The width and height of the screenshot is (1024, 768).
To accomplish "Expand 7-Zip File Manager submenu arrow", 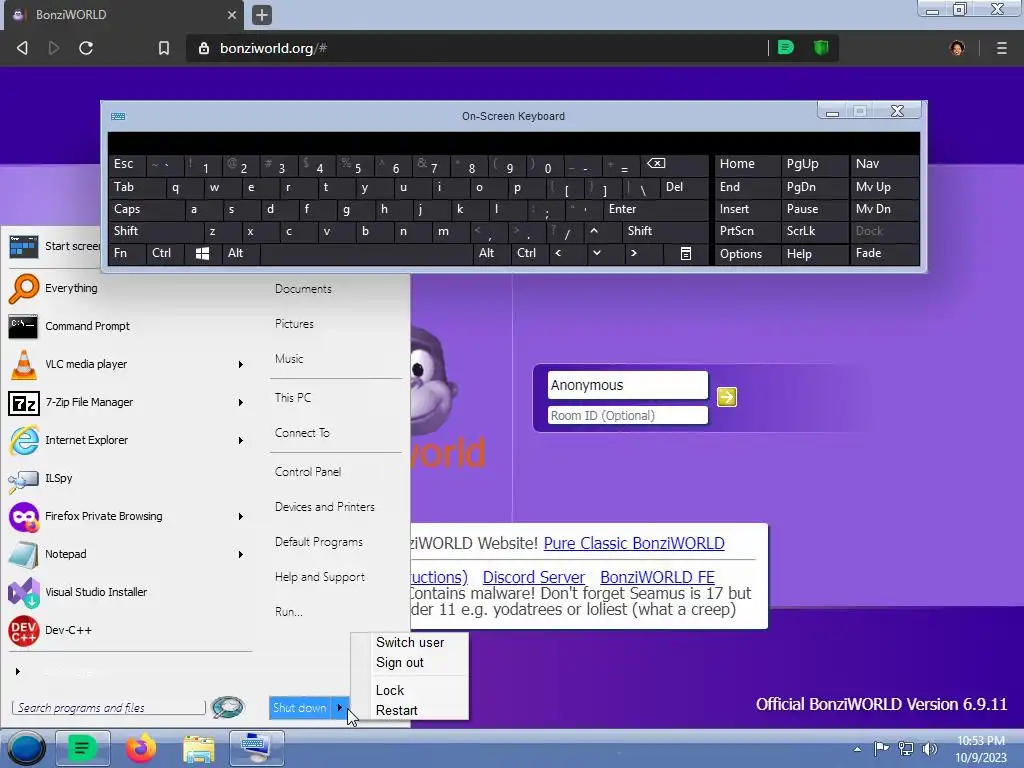I will coord(240,402).
